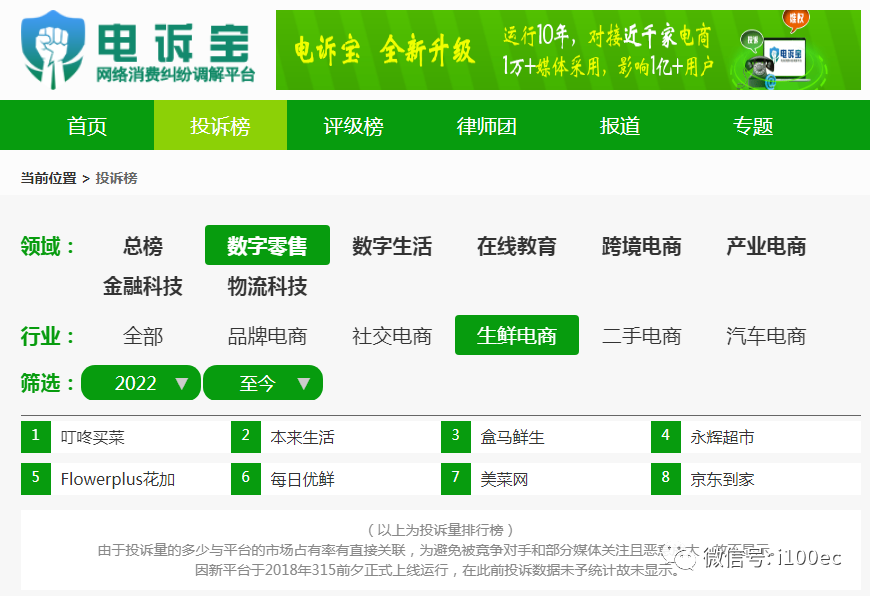The image size is (870, 596).
Task: Select the 投诉榜 nav tab
Action: click(220, 126)
